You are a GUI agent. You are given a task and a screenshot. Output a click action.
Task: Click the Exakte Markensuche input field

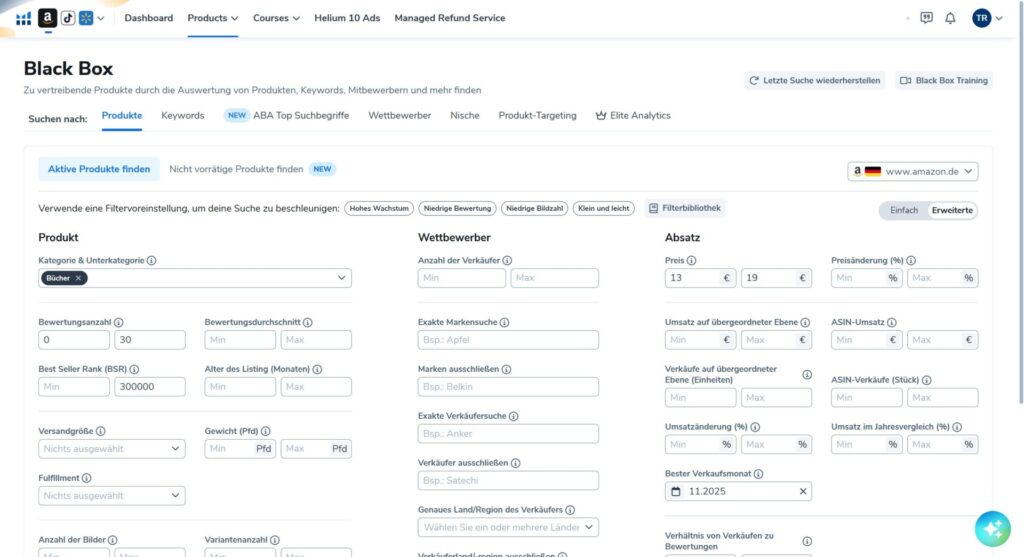508,340
